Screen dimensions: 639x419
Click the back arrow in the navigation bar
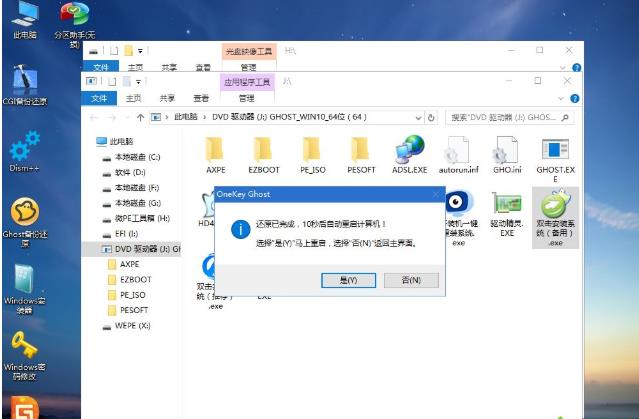tap(93, 117)
